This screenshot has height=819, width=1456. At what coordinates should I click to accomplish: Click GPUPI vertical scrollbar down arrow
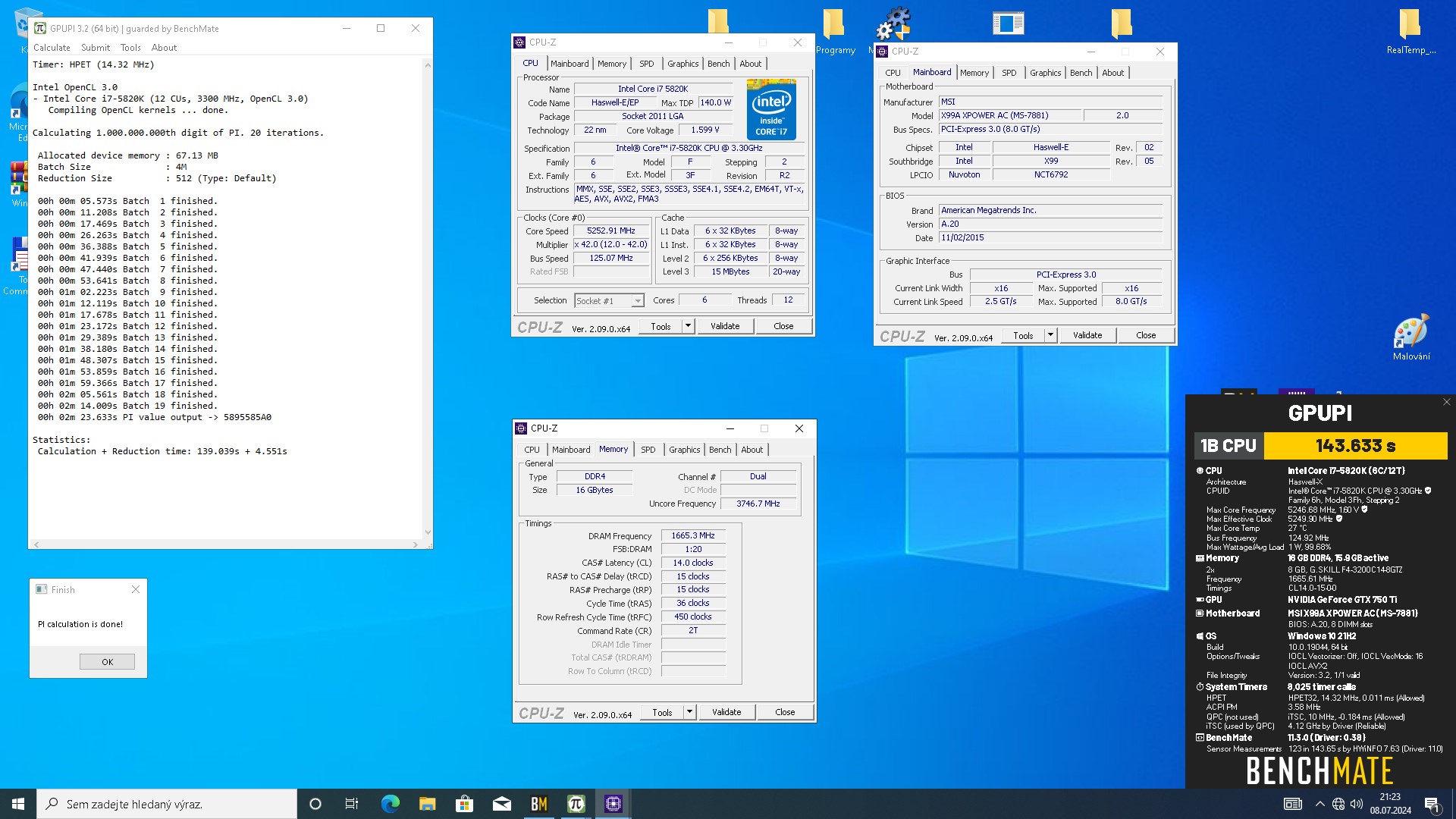click(428, 533)
